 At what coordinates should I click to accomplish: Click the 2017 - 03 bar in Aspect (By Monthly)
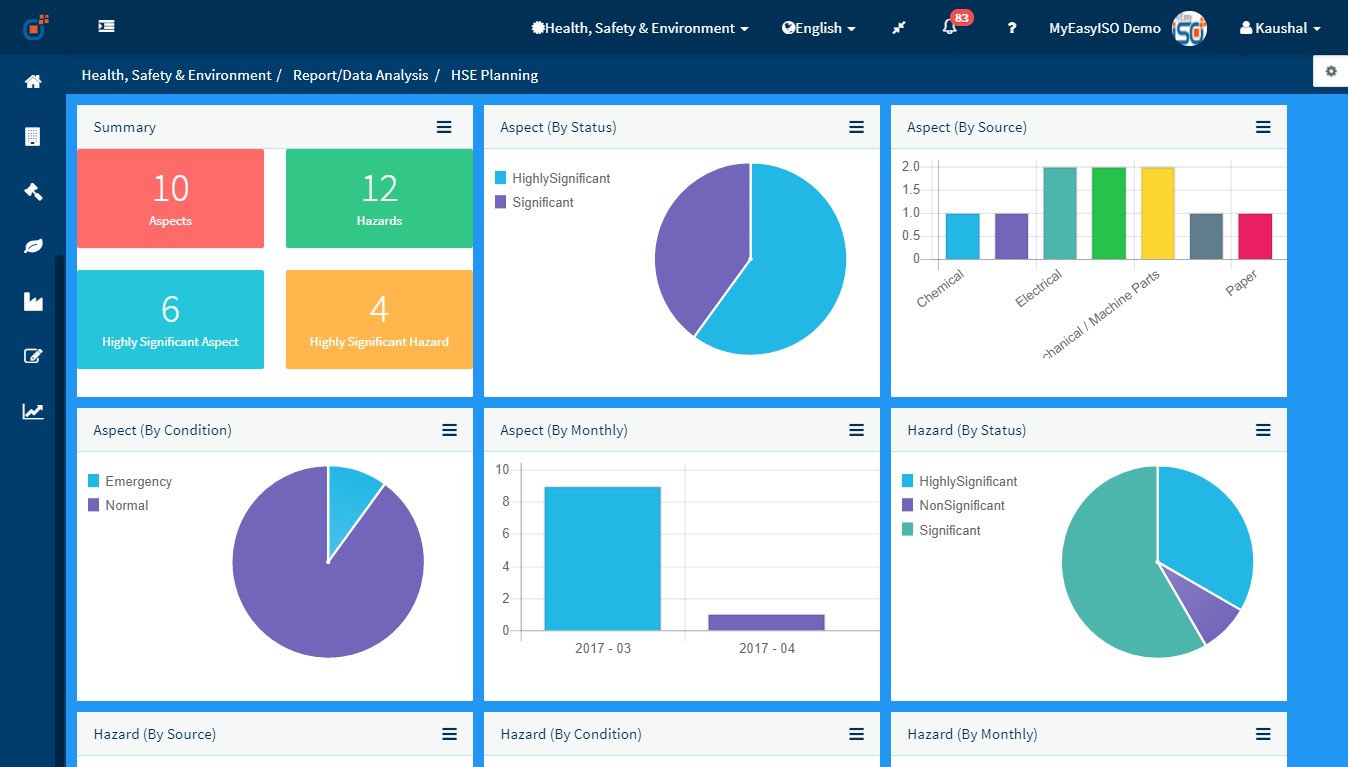coord(602,558)
